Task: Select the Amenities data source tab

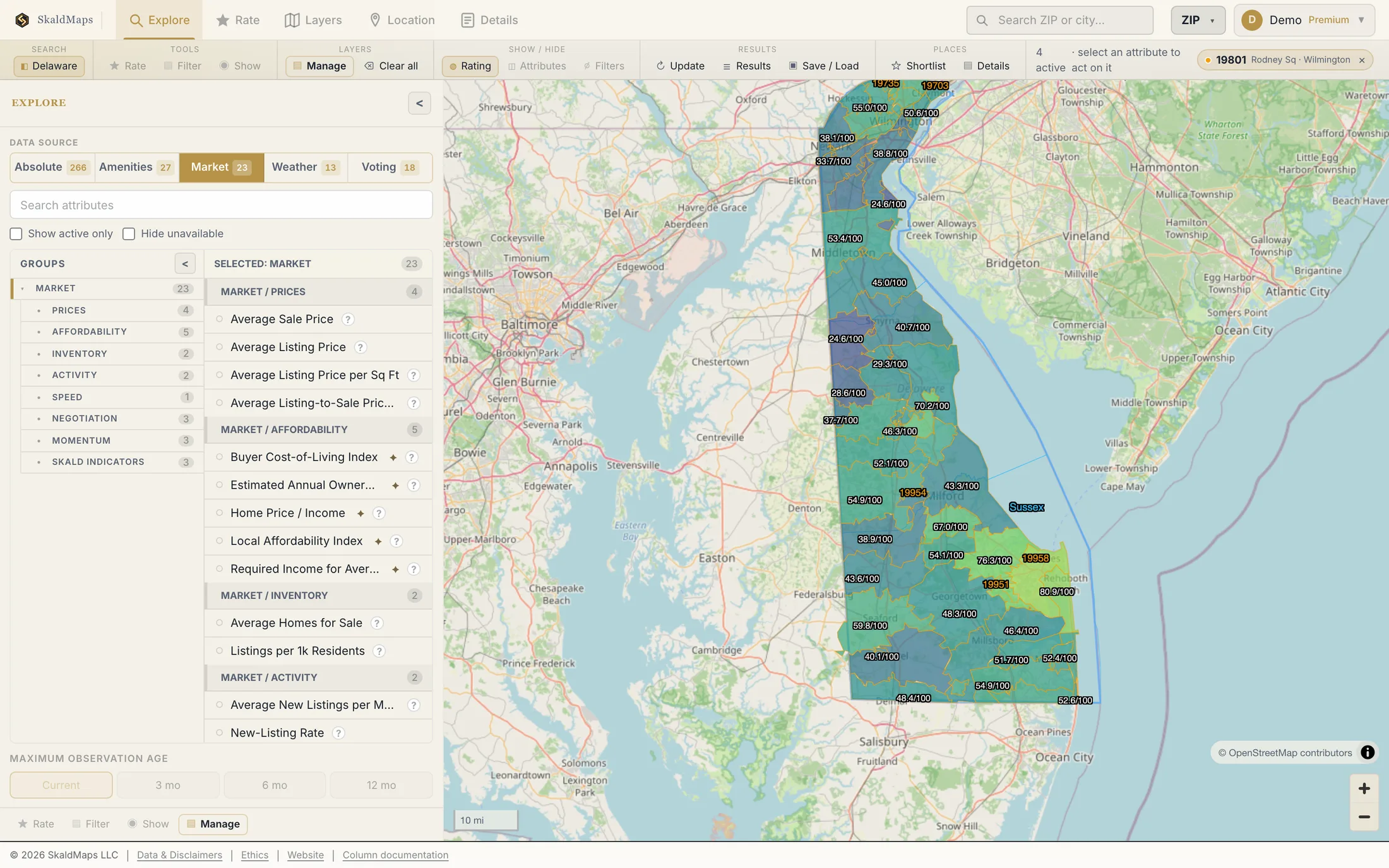Action: (136, 167)
